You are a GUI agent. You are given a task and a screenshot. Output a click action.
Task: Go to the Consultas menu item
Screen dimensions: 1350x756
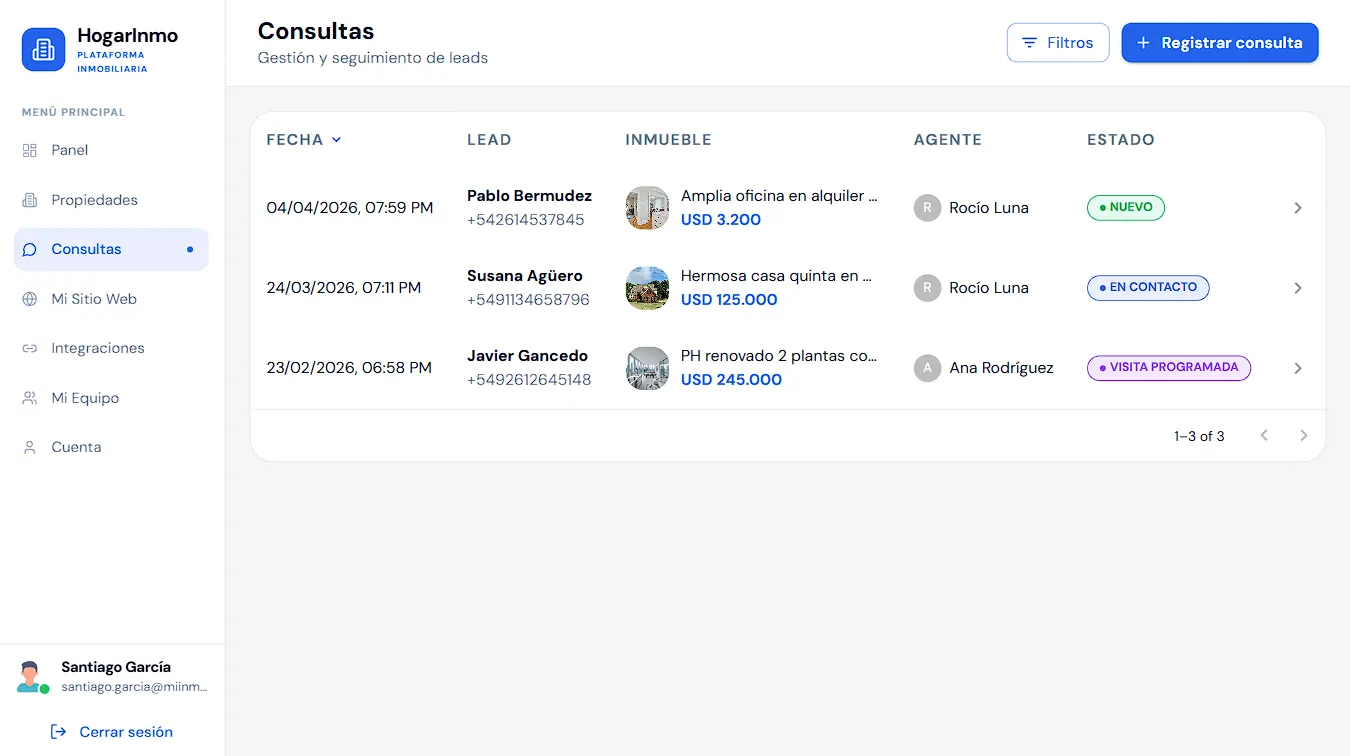click(x=111, y=249)
